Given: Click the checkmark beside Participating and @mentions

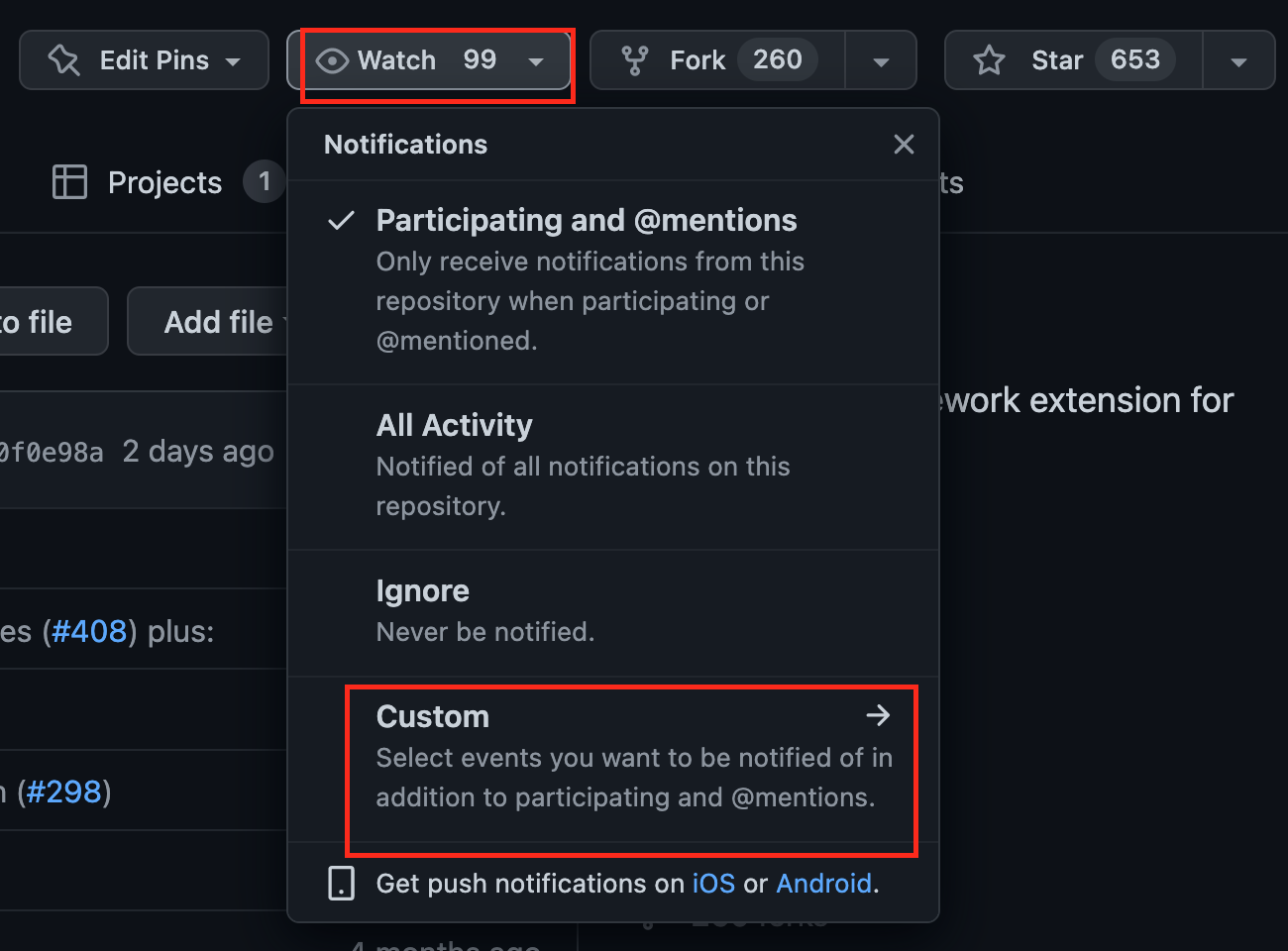Looking at the screenshot, I should pyautogui.click(x=340, y=220).
